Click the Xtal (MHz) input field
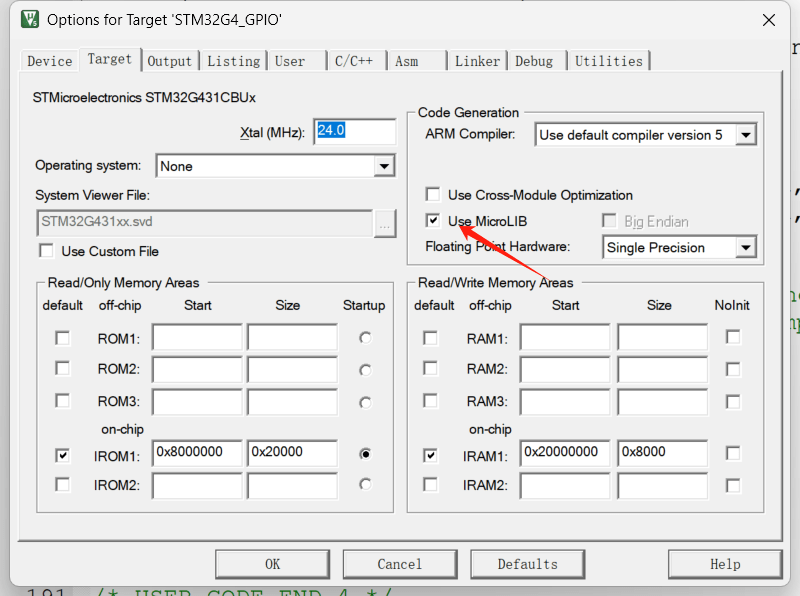This screenshot has height=596, width=800. (x=355, y=132)
